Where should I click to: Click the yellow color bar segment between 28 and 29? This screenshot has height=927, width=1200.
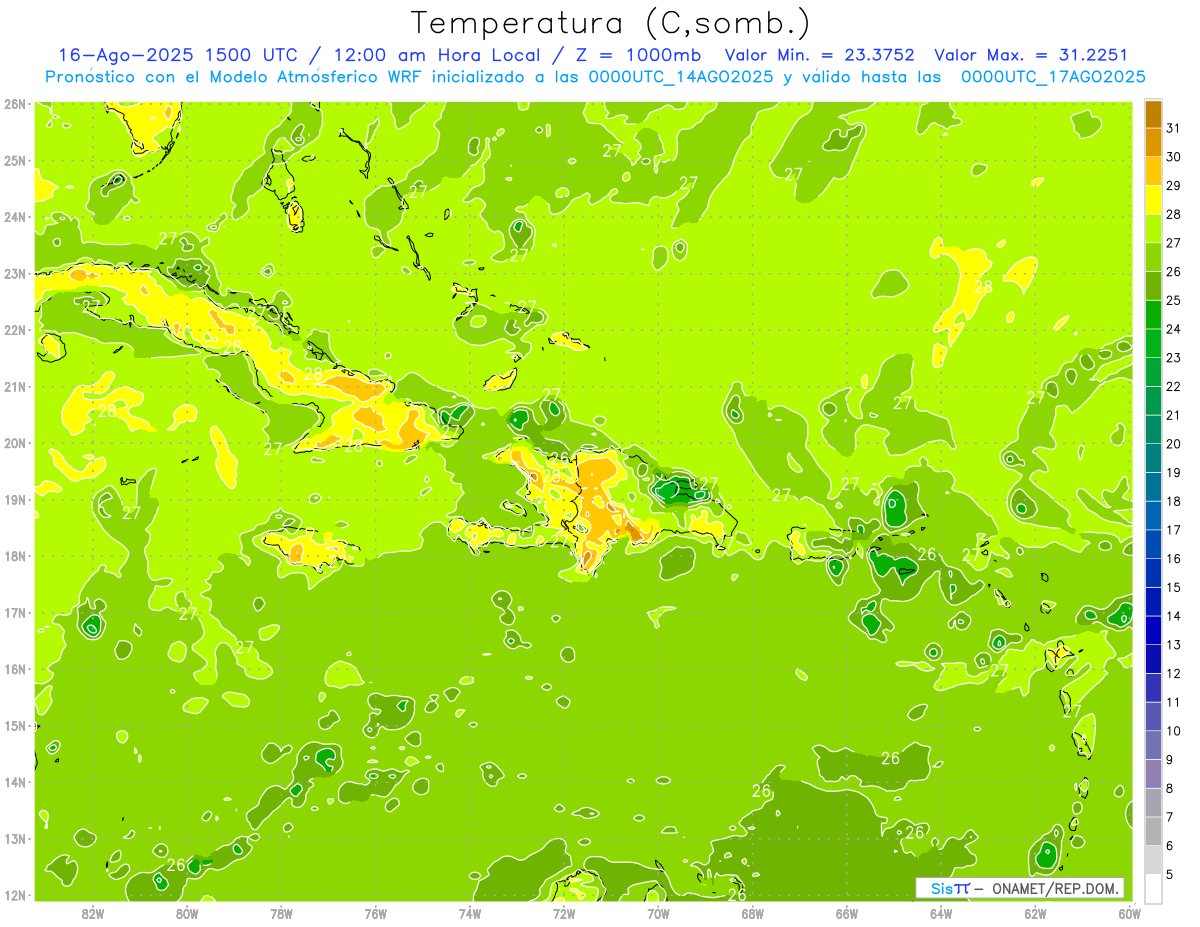click(1153, 200)
